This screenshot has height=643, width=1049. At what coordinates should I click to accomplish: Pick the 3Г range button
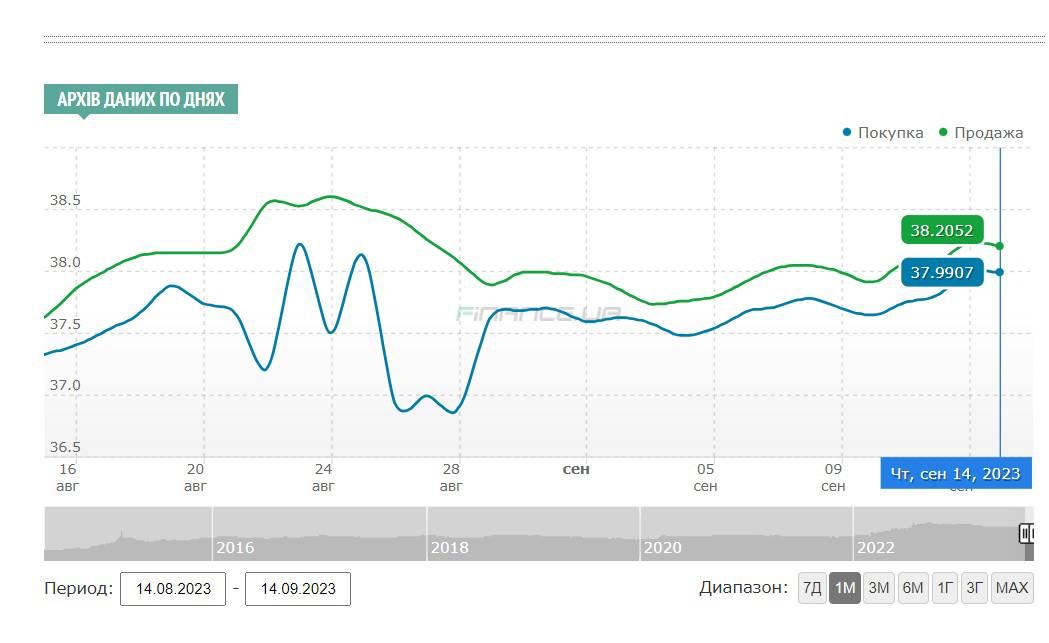pos(974,588)
